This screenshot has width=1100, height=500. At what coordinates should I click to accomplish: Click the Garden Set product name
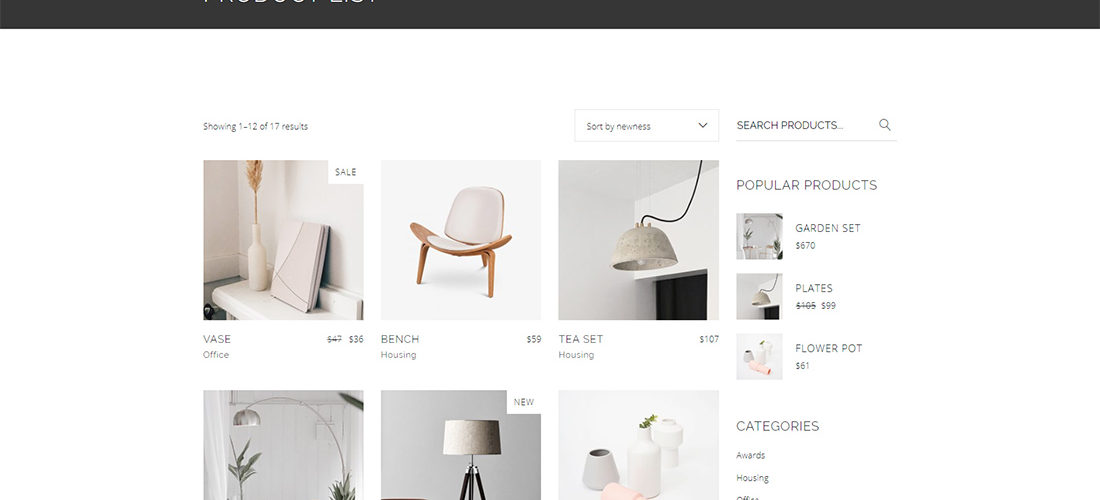828,228
